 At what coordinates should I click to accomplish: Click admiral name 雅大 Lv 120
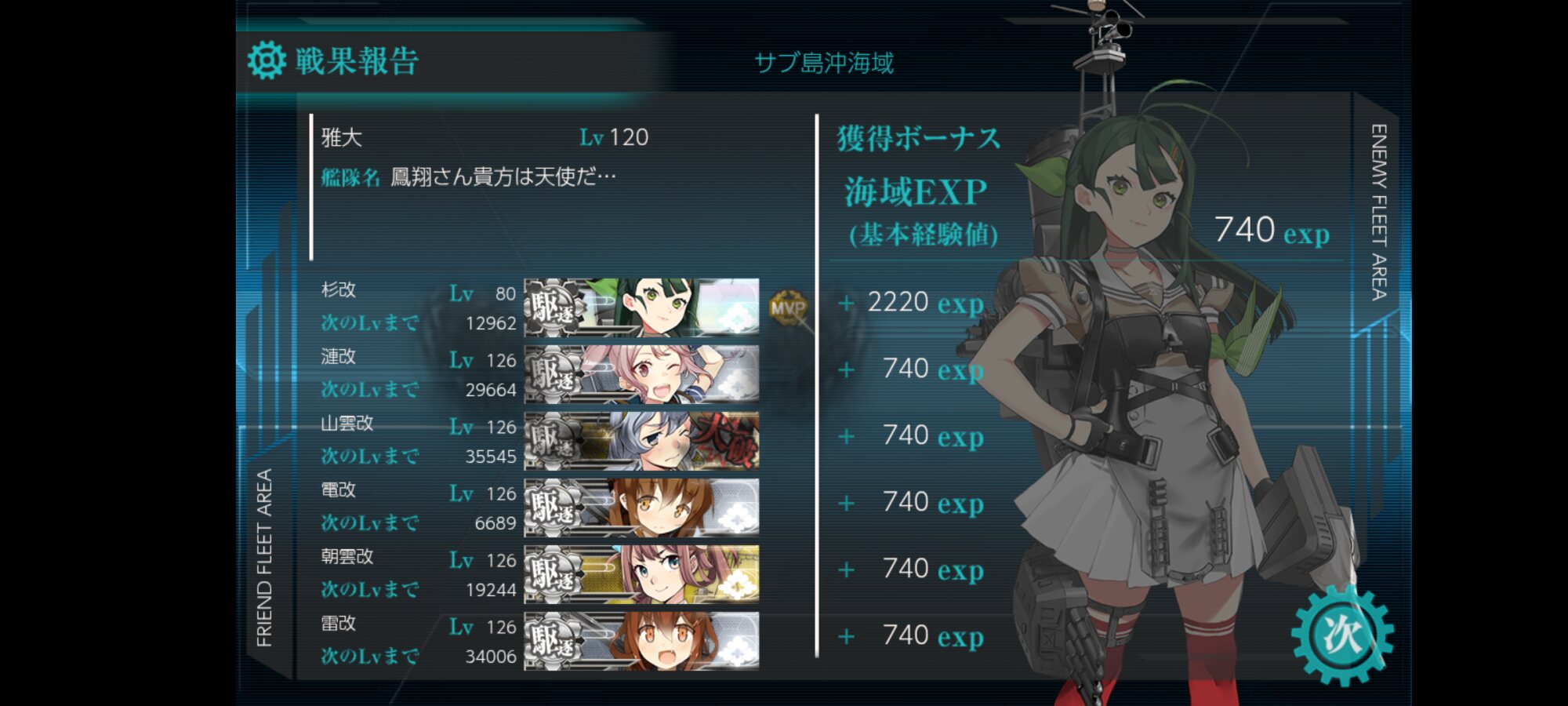(485, 137)
